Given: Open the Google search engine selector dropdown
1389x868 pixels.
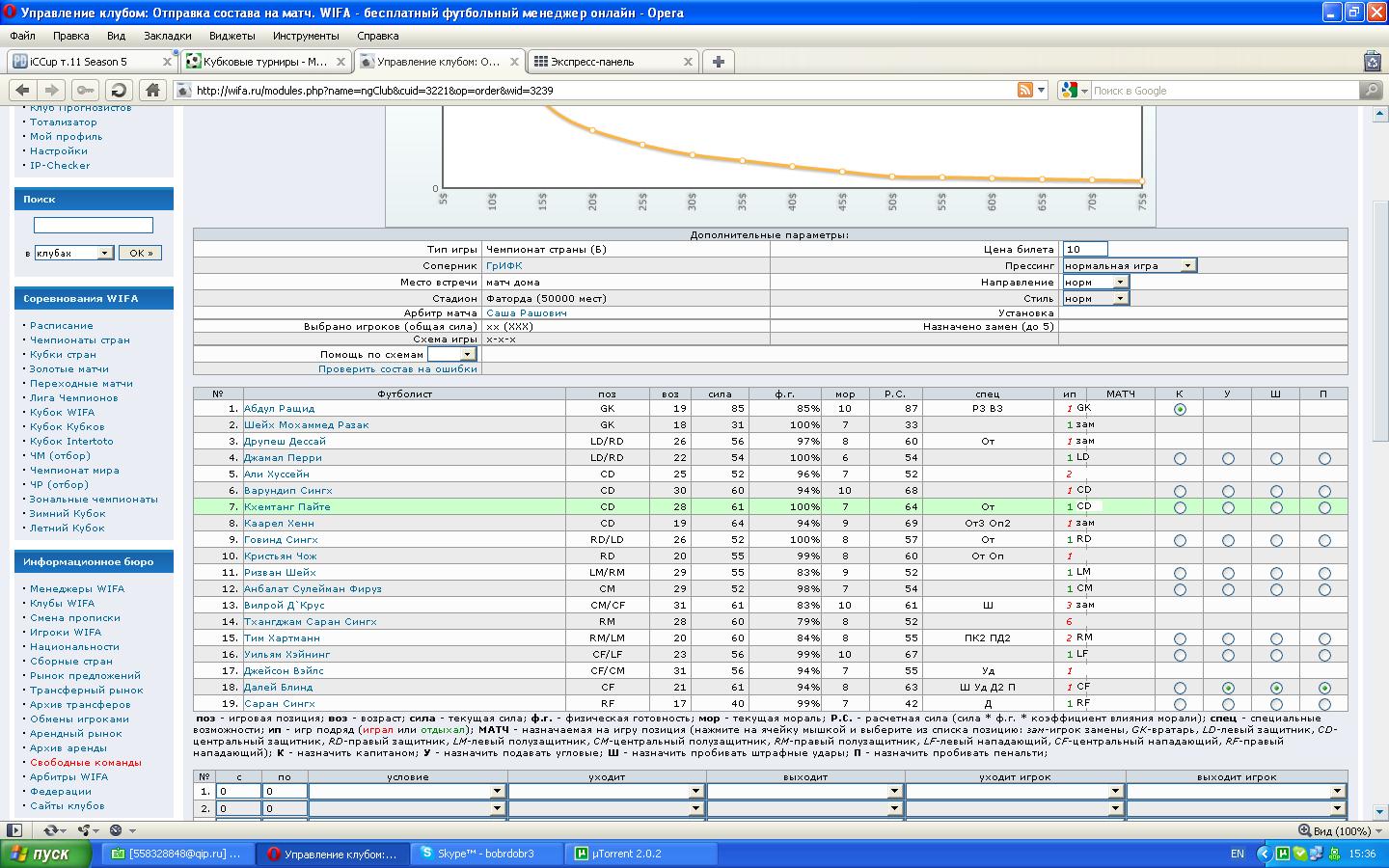Looking at the screenshot, I should pos(1075,90).
